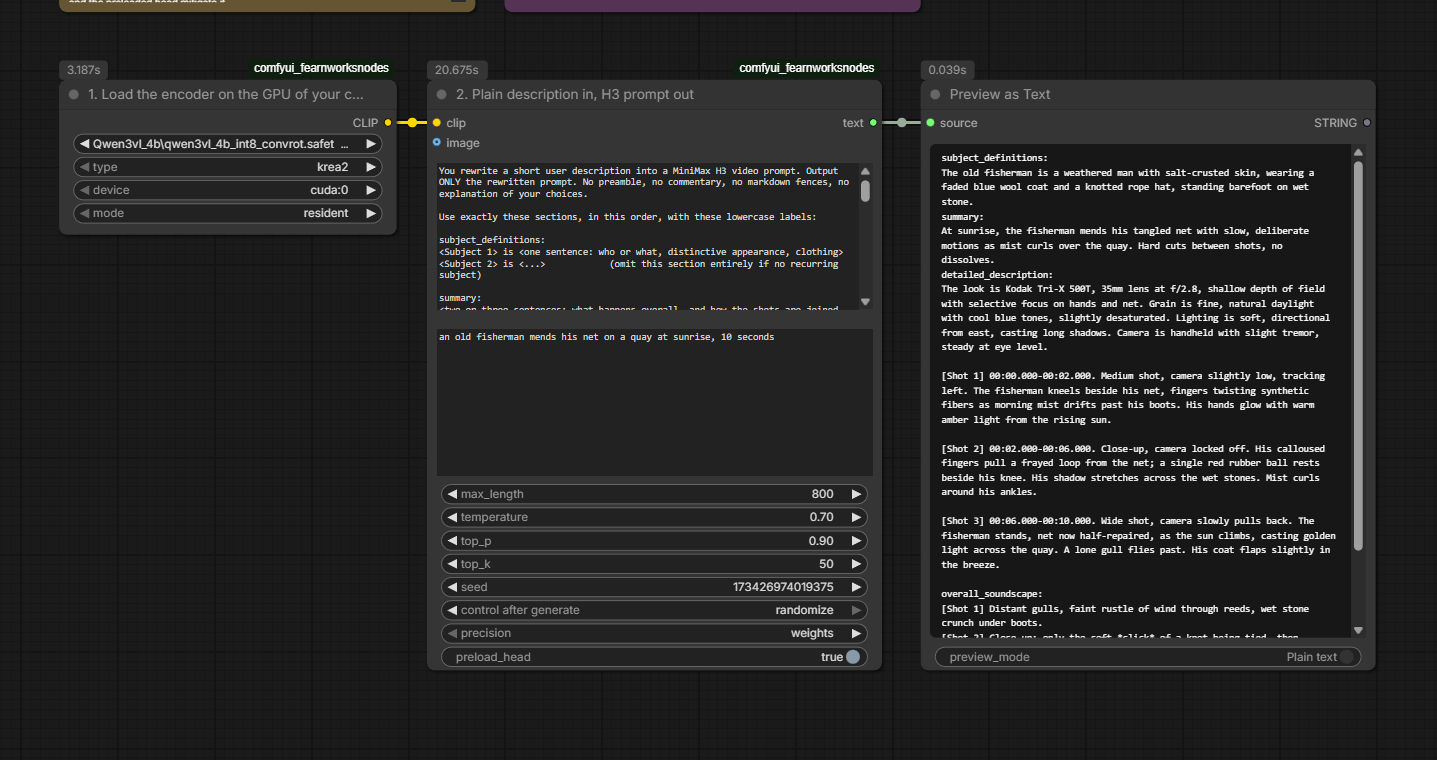Image resolution: width=1437 pixels, height=760 pixels.
Task: Toggle the preload_head switch
Action: tap(853, 657)
